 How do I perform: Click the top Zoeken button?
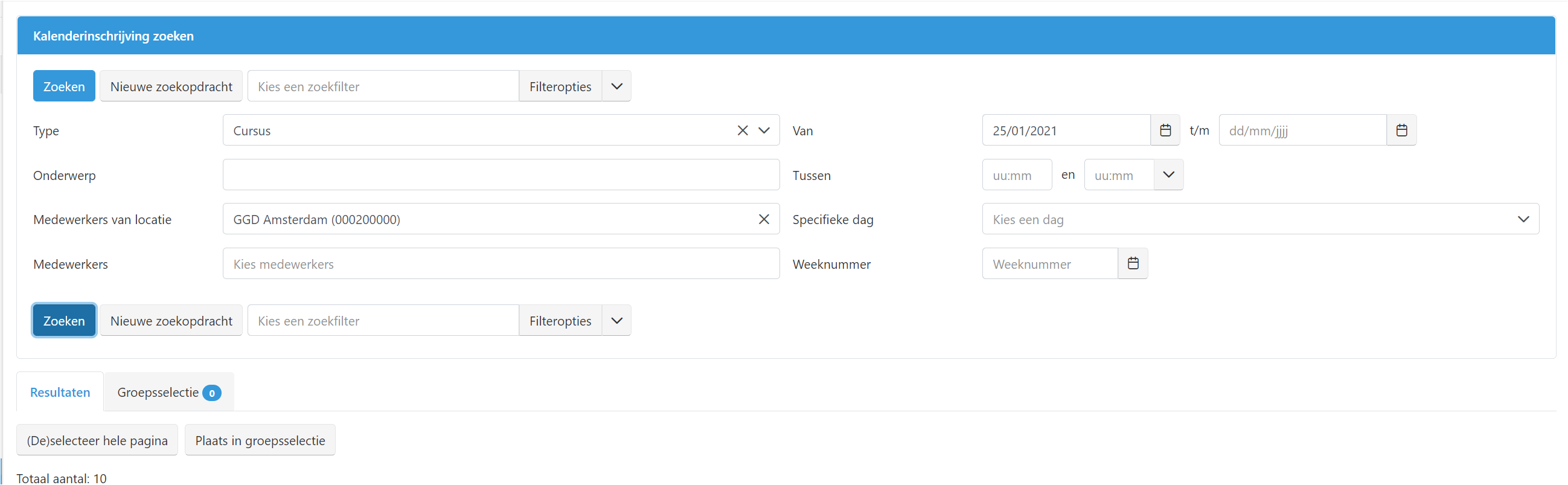point(64,86)
